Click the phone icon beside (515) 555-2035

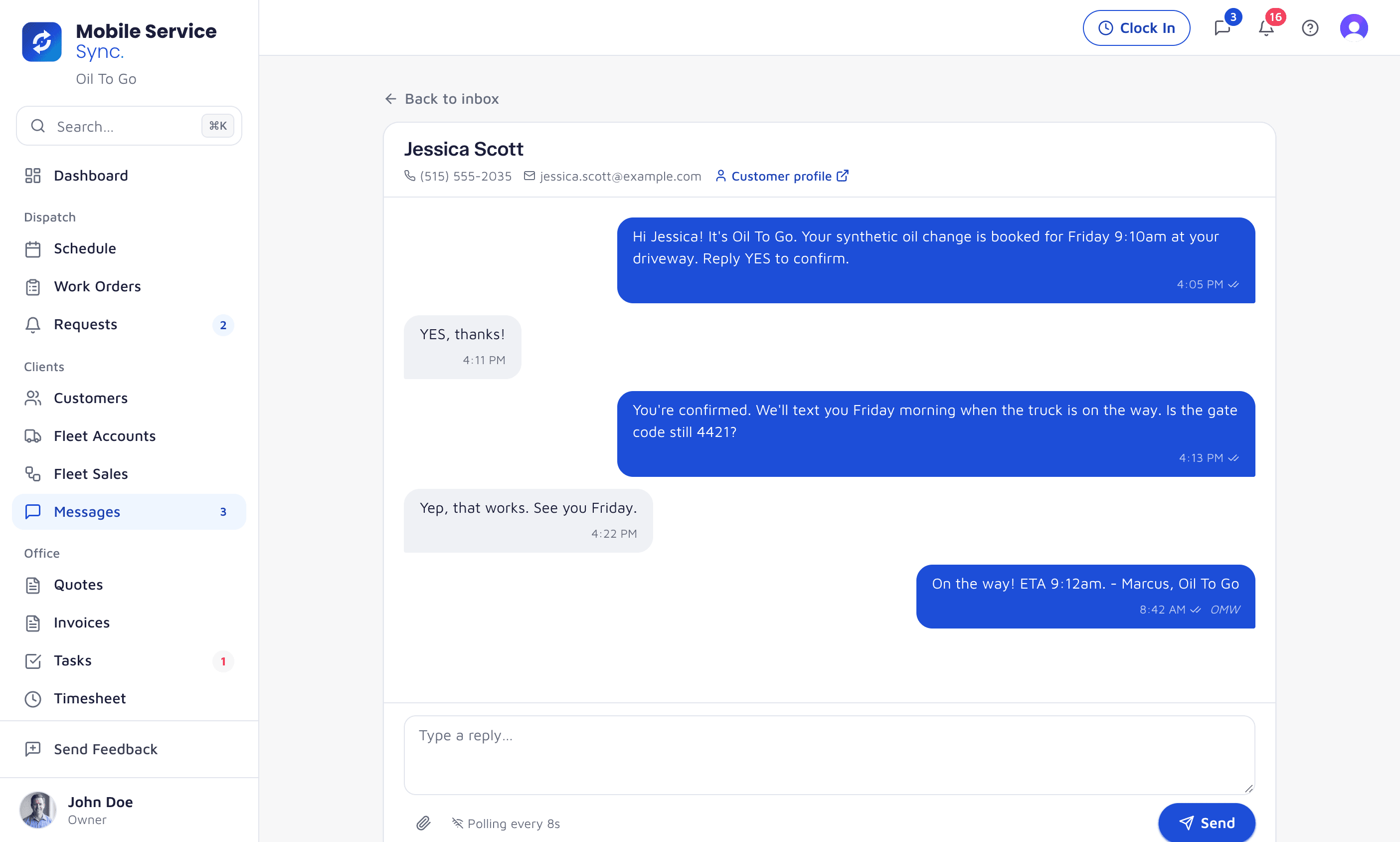(x=409, y=176)
